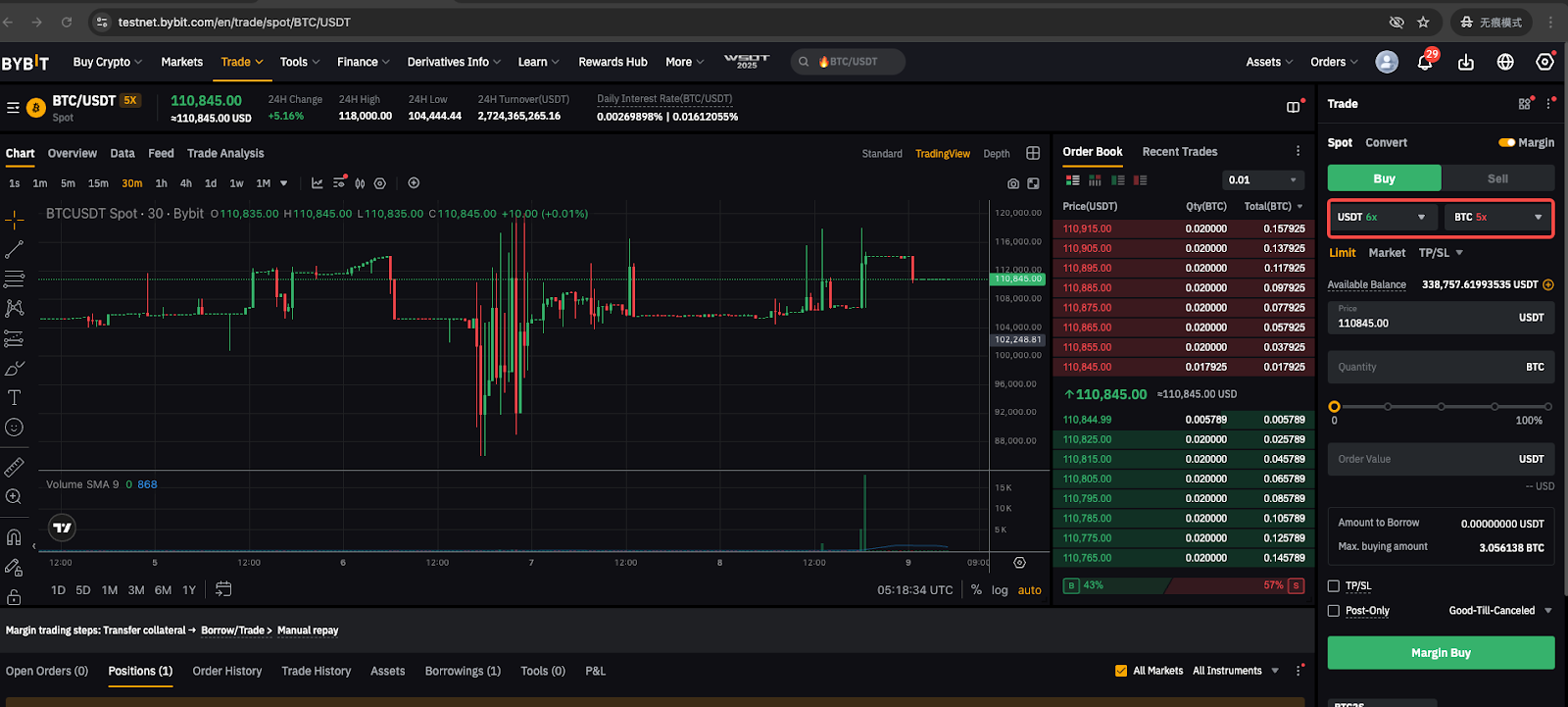The height and width of the screenshot is (707, 1568).
Task: Click the 100% end of quantity slider
Action: [1547, 406]
